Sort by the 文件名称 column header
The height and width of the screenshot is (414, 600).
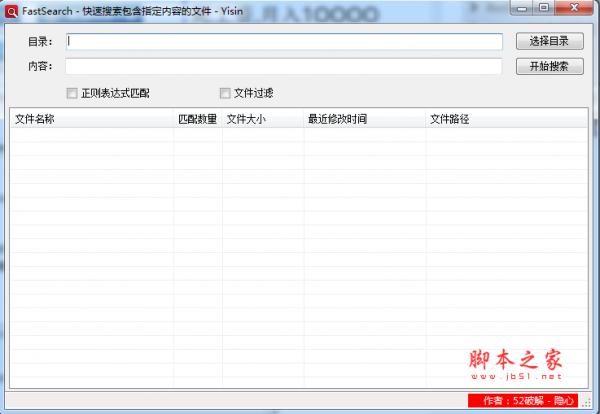click(92, 119)
